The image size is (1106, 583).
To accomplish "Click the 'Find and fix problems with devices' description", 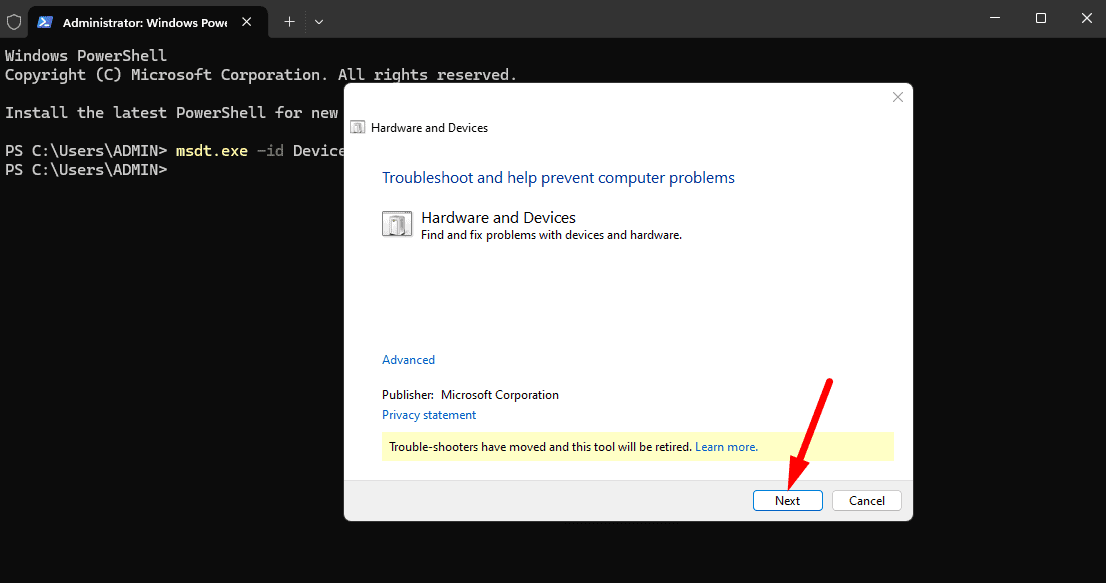I will [x=551, y=235].
